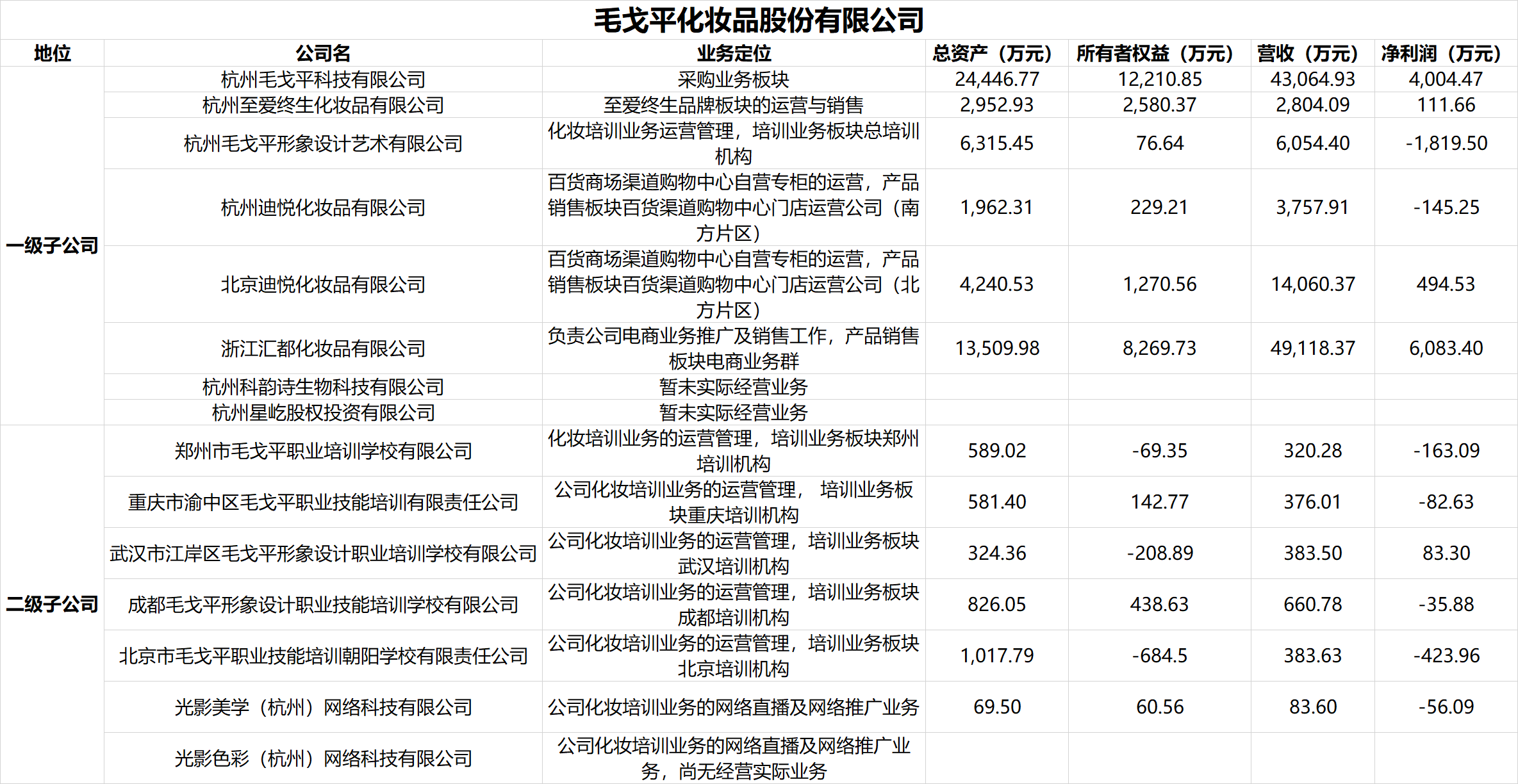Select cell 武汉市江岸区毛戈平形象设计职业培训学校有限公司

323,553
